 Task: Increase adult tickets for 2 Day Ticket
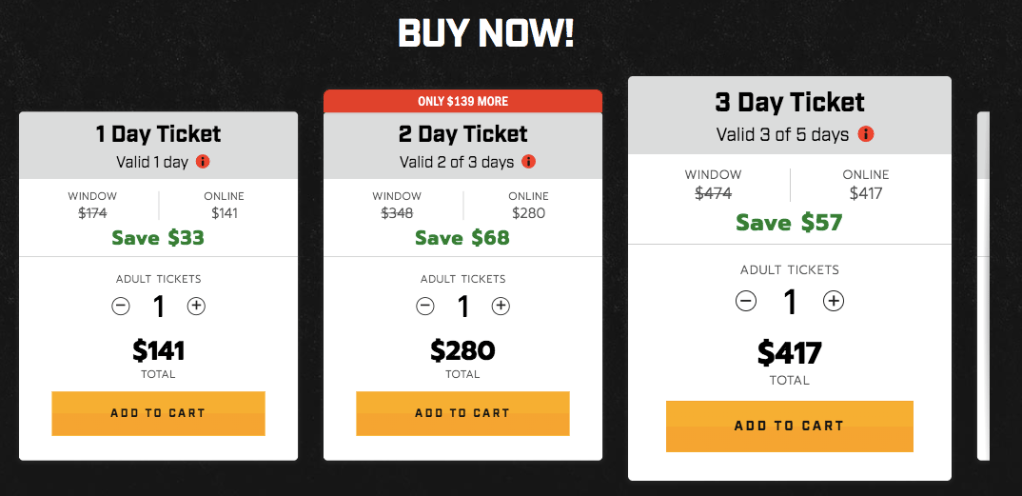[x=500, y=306]
